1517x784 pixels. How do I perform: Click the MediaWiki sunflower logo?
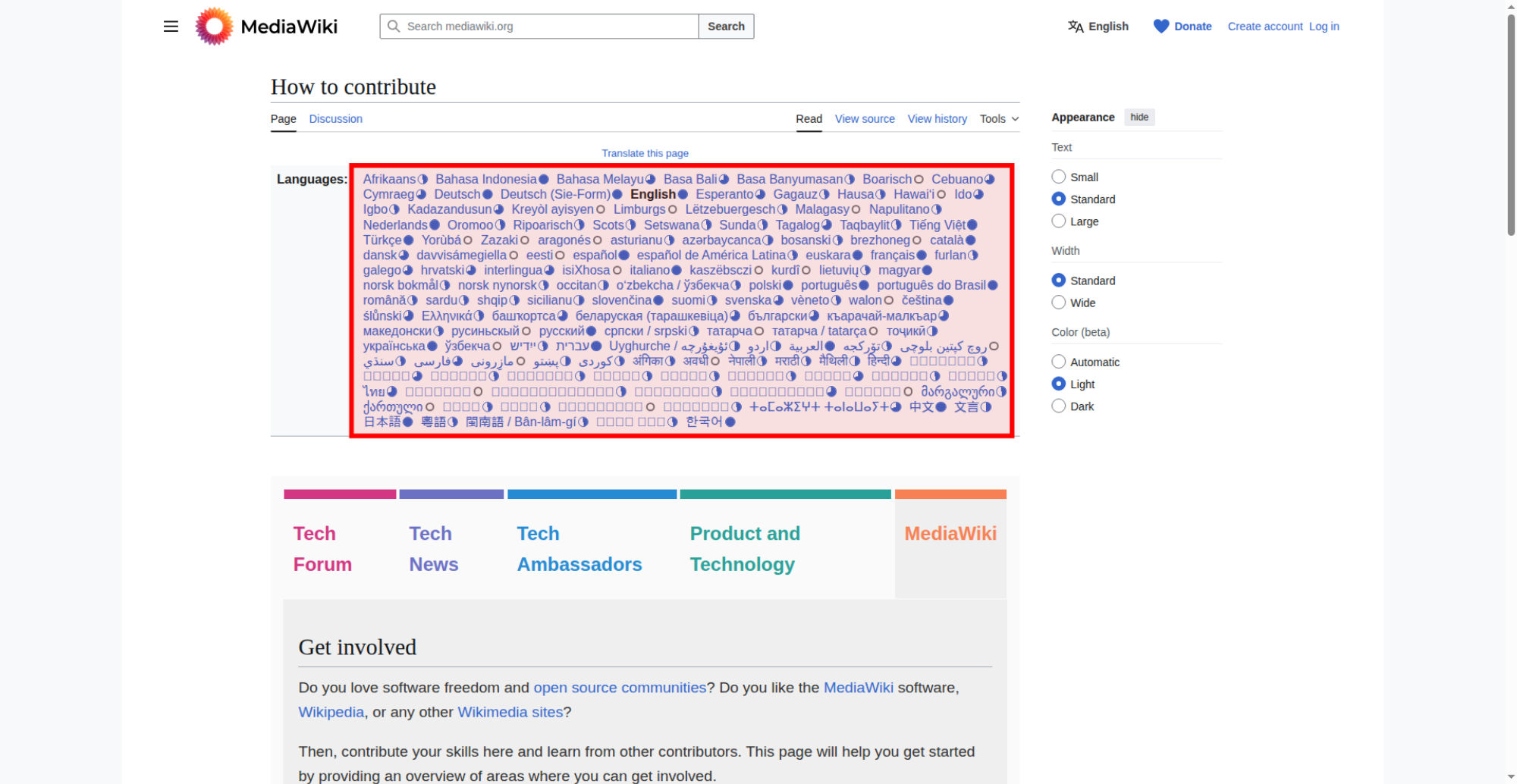(x=214, y=27)
